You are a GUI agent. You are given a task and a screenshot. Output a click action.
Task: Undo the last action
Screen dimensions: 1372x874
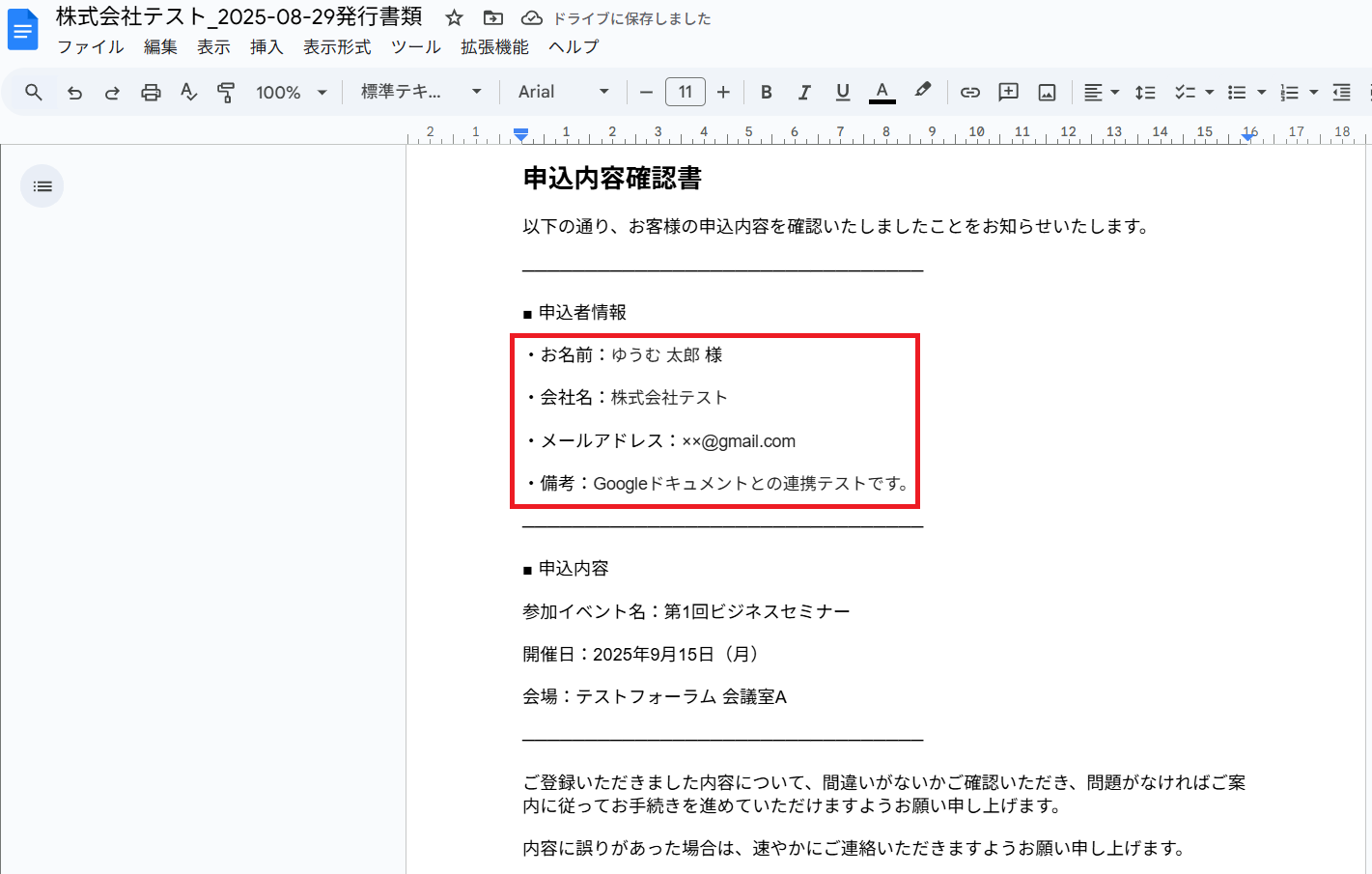click(74, 92)
